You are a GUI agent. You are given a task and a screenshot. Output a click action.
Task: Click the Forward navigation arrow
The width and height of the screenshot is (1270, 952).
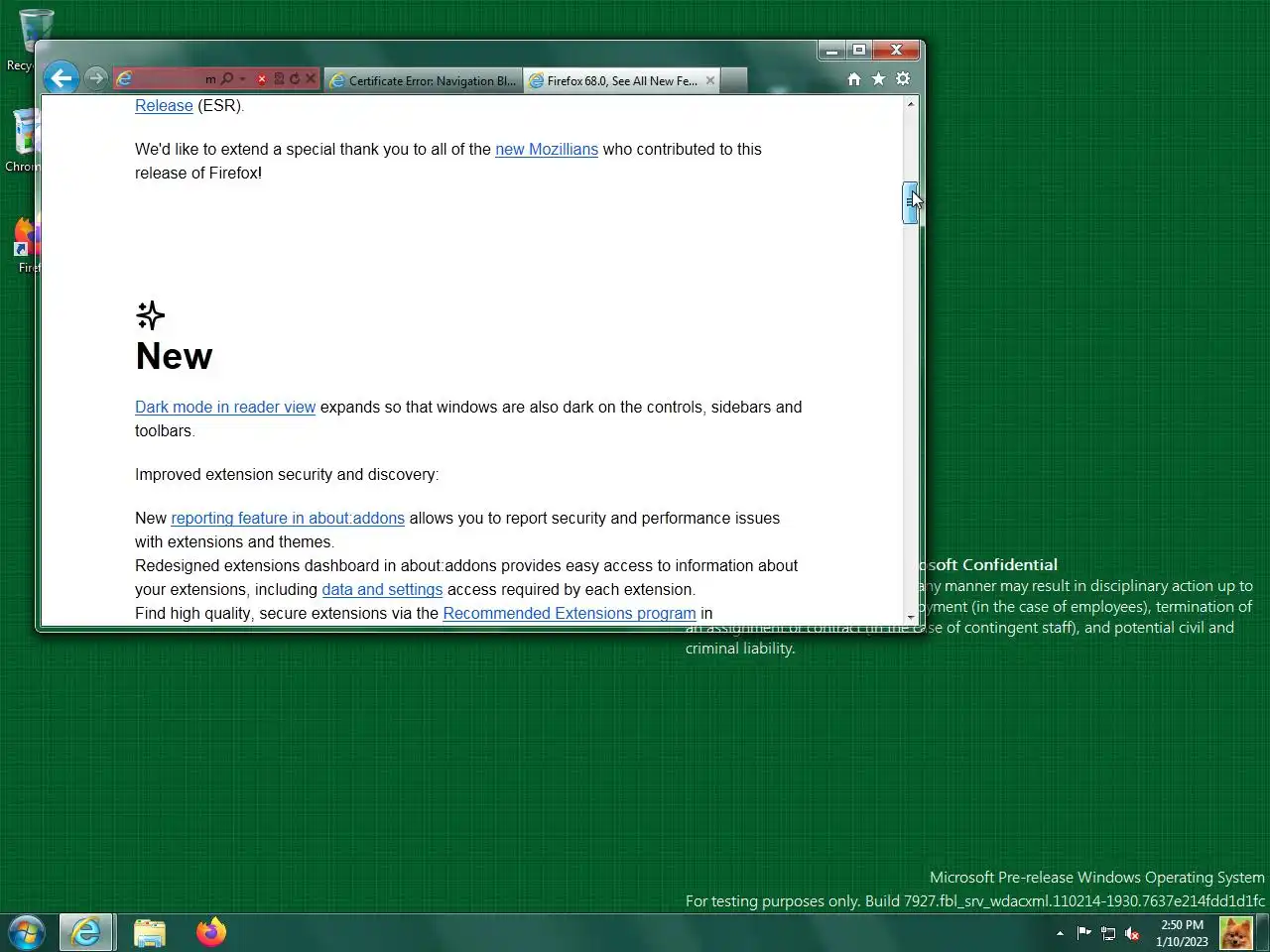click(x=95, y=78)
